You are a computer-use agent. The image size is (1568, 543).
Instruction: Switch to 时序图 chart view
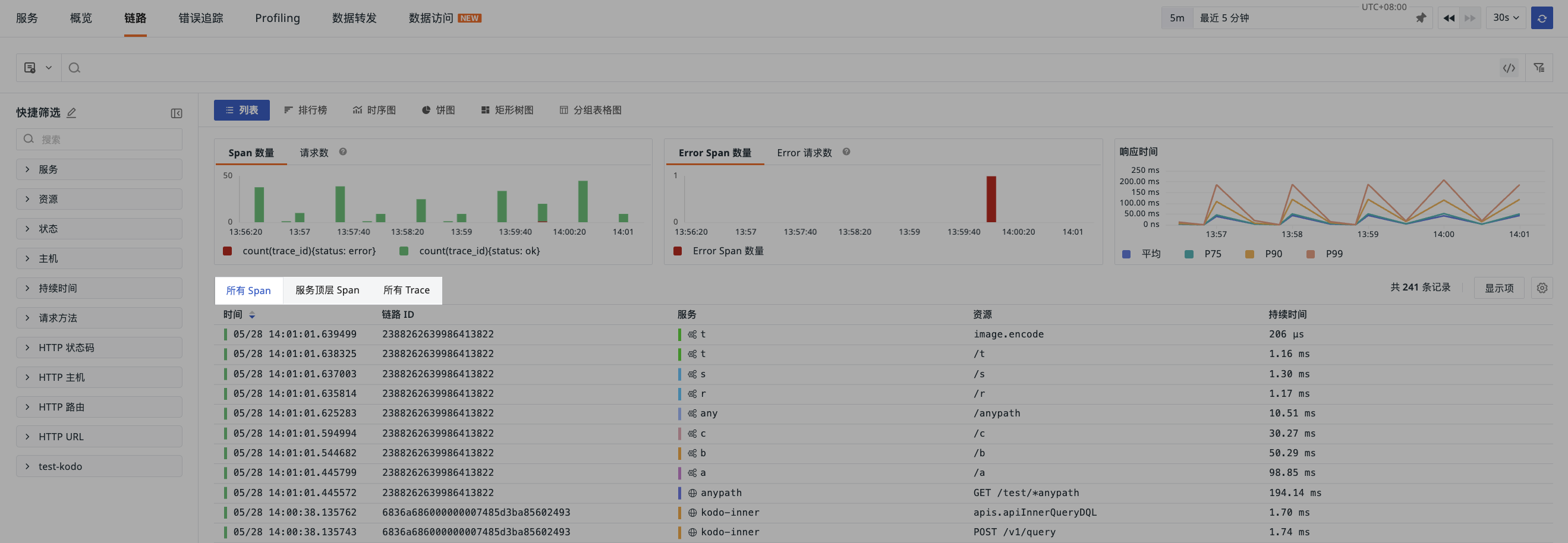point(374,110)
